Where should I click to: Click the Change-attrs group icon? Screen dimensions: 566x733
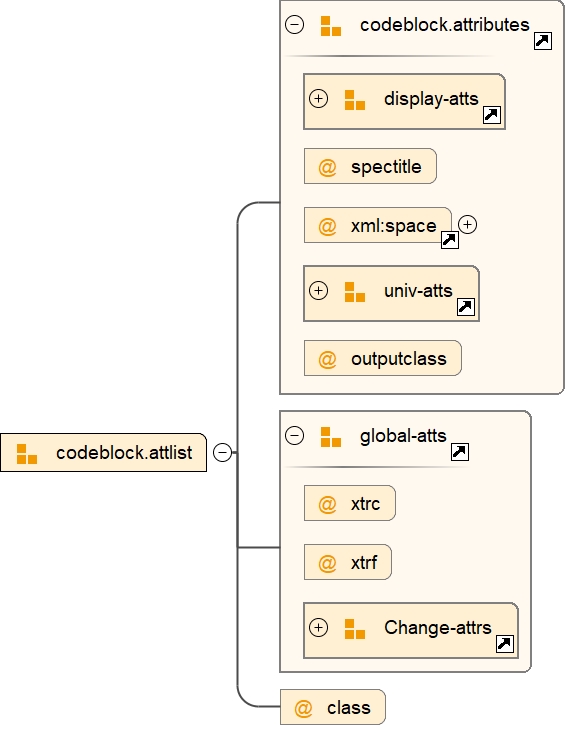(x=355, y=629)
